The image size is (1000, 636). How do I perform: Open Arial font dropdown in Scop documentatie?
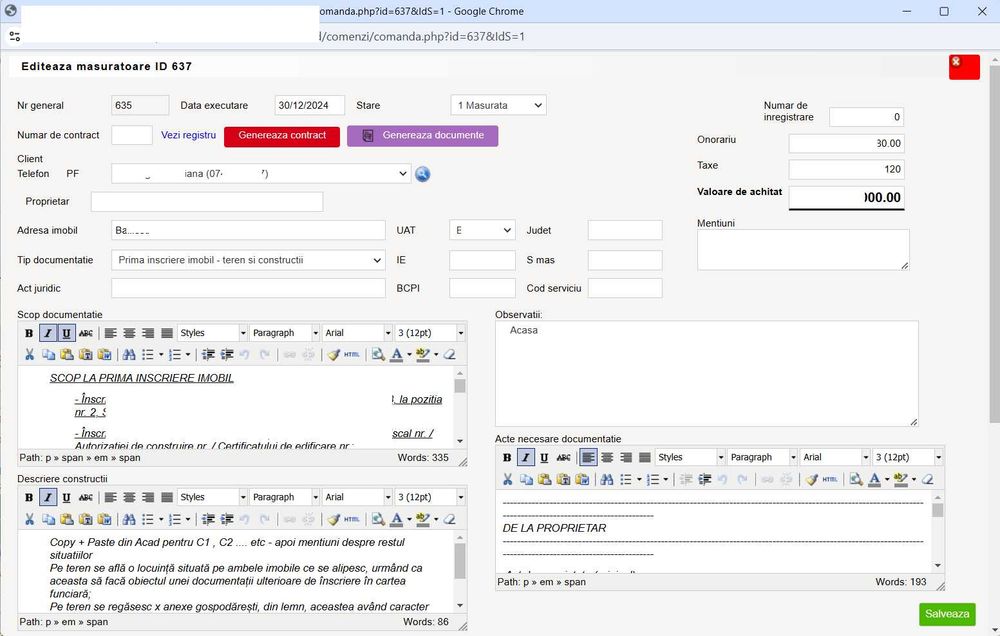357,333
